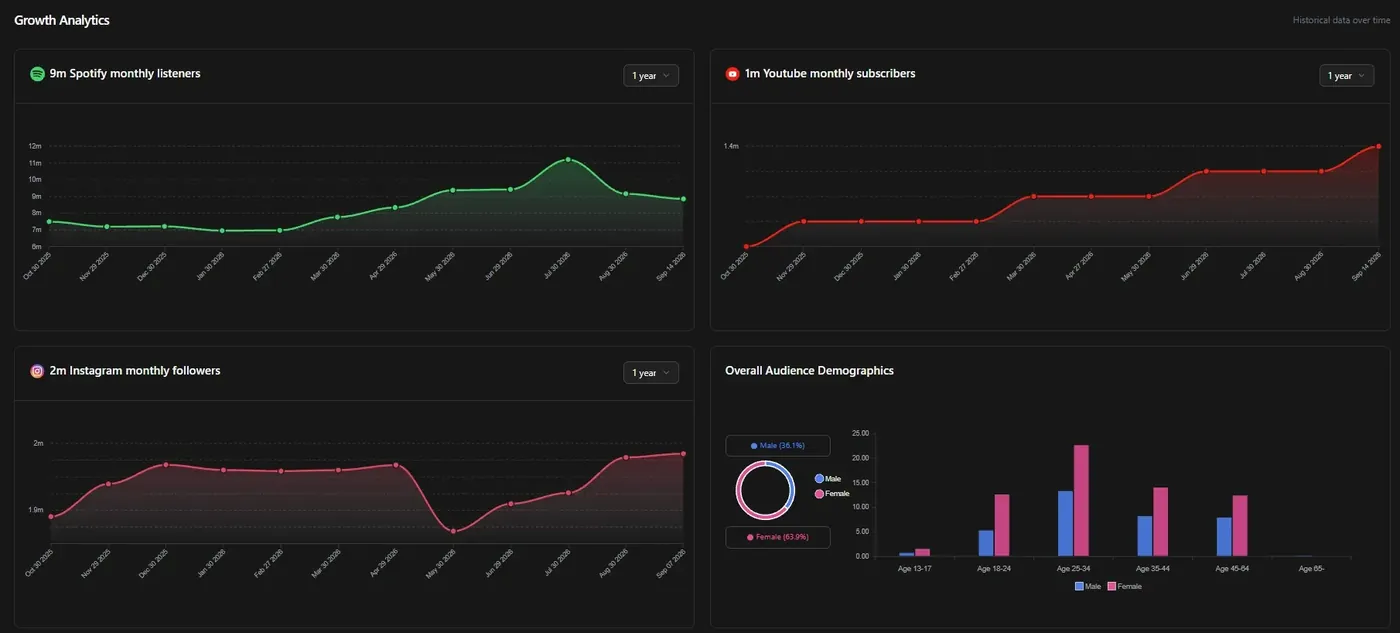Click the Male bar for Age 18-24
The image size is (1400, 633).
pyautogui.click(x=986, y=544)
